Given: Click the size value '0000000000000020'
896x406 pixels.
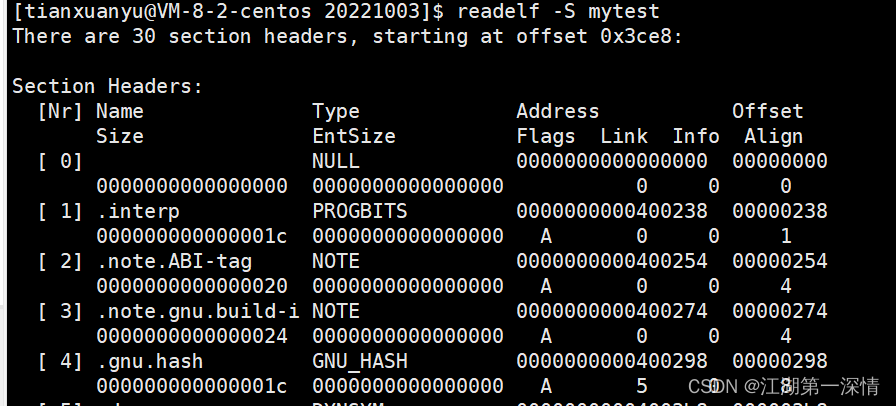Looking at the screenshot, I should 191,286.
